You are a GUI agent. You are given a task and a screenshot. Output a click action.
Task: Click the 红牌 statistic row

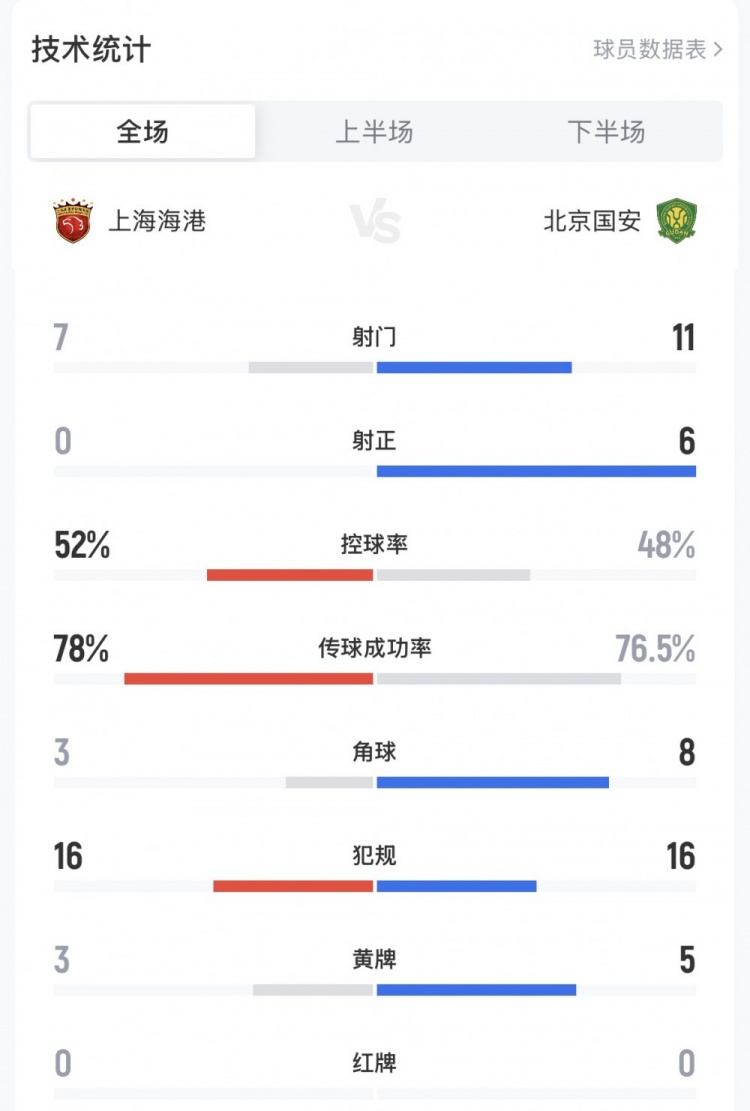pyautogui.click(x=375, y=1064)
